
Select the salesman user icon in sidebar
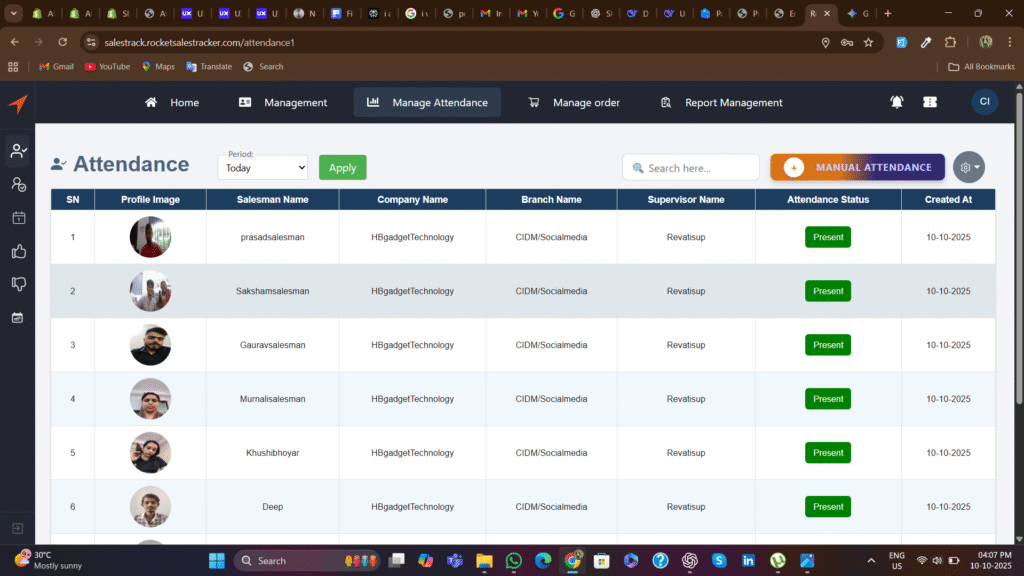click(x=18, y=151)
